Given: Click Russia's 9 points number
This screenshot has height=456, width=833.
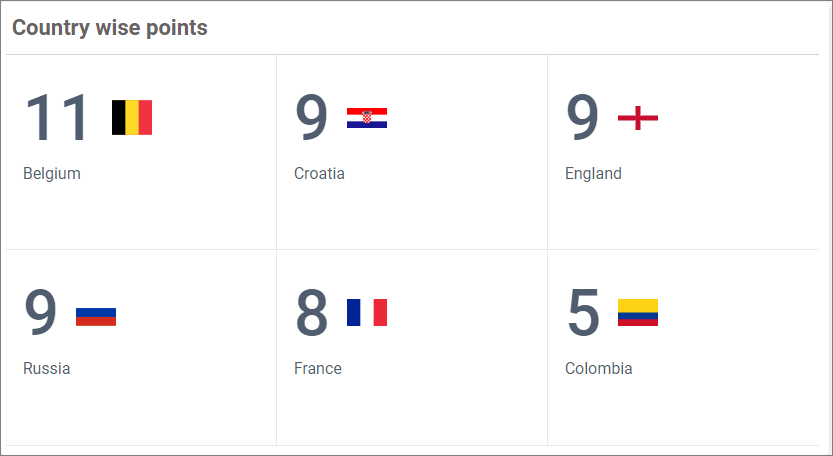Looking at the screenshot, I should pos(41,313).
